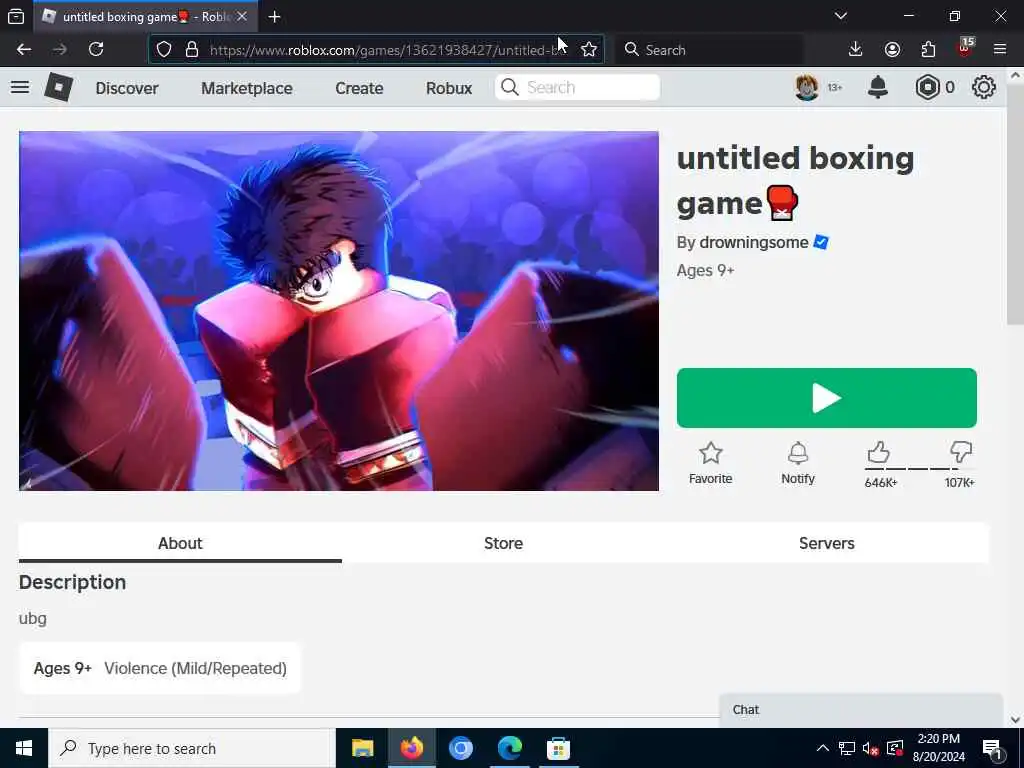This screenshot has height=768, width=1024.
Task: Go to the Create page
Action: click(359, 88)
